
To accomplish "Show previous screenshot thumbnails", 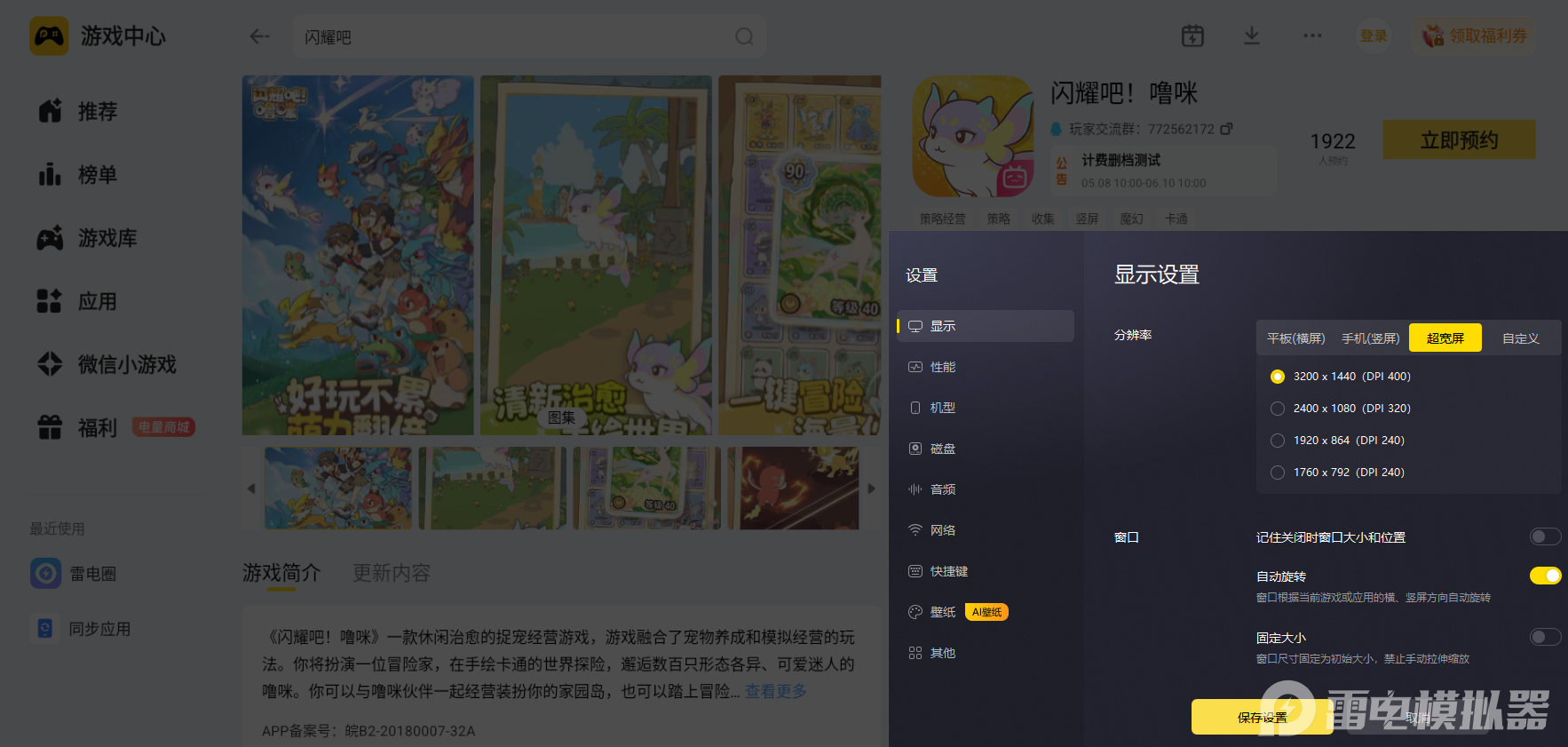I will point(251,489).
